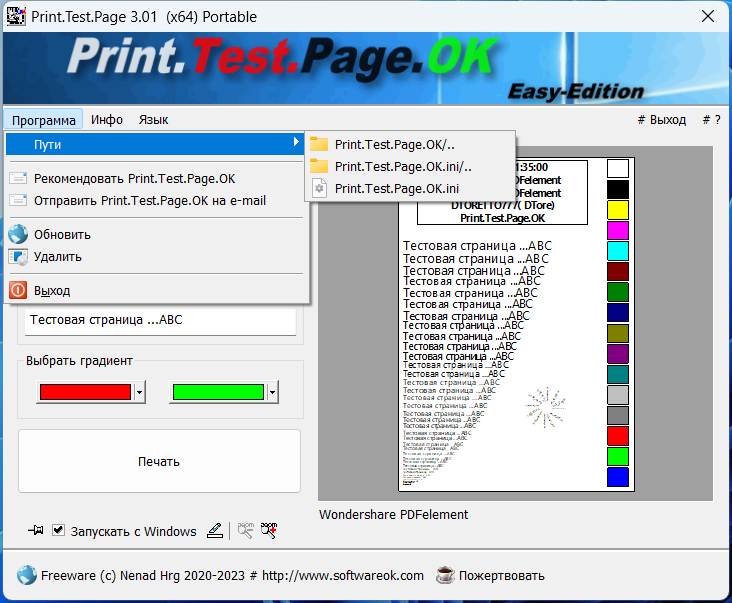Click # Выход in the top right

pos(662,120)
